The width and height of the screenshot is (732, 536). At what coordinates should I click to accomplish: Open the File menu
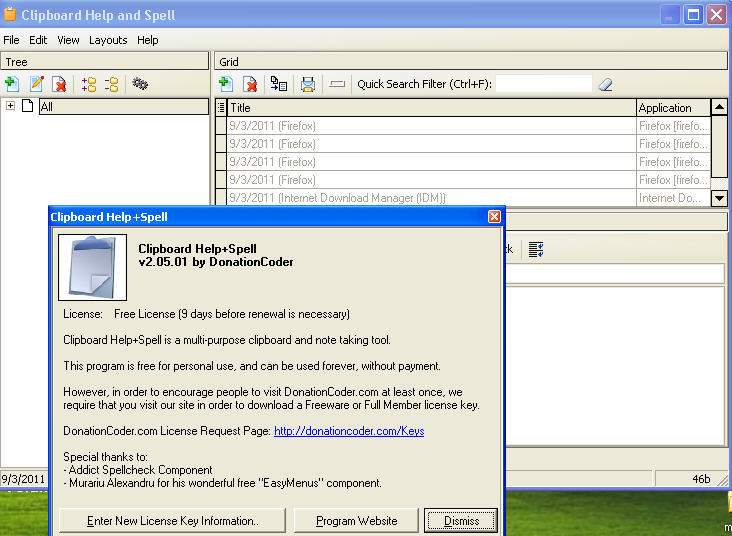[11, 40]
